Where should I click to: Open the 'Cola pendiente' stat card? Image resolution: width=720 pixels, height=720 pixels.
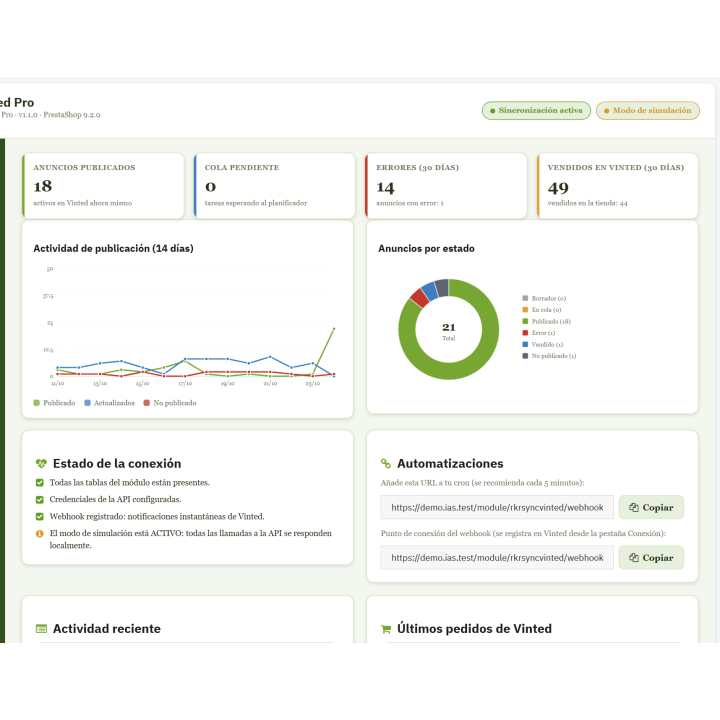tap(275, 186)
